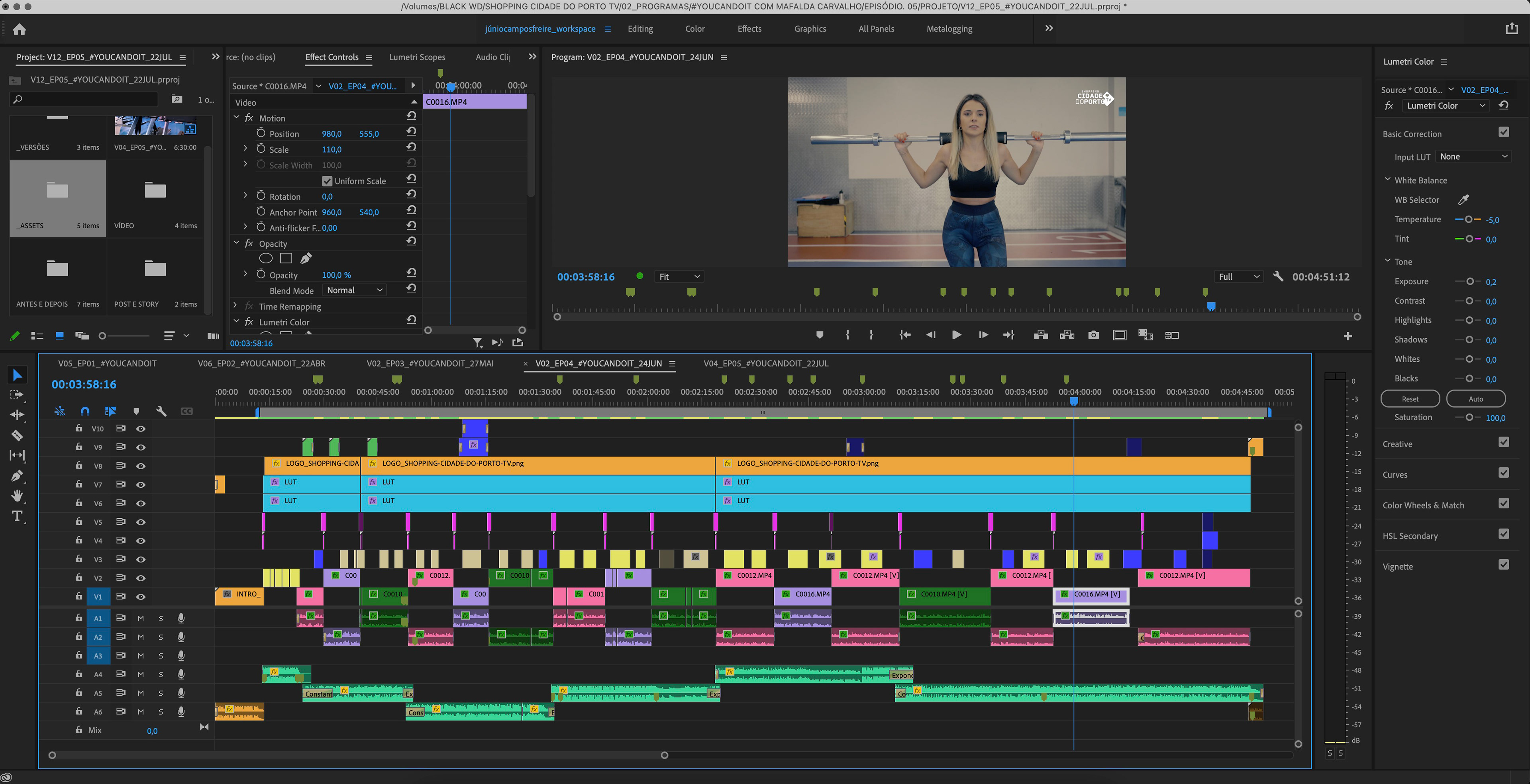Viewport: 1530px width, 784px height.
Task: Select the Hand tool
Action: coord(17,495)
